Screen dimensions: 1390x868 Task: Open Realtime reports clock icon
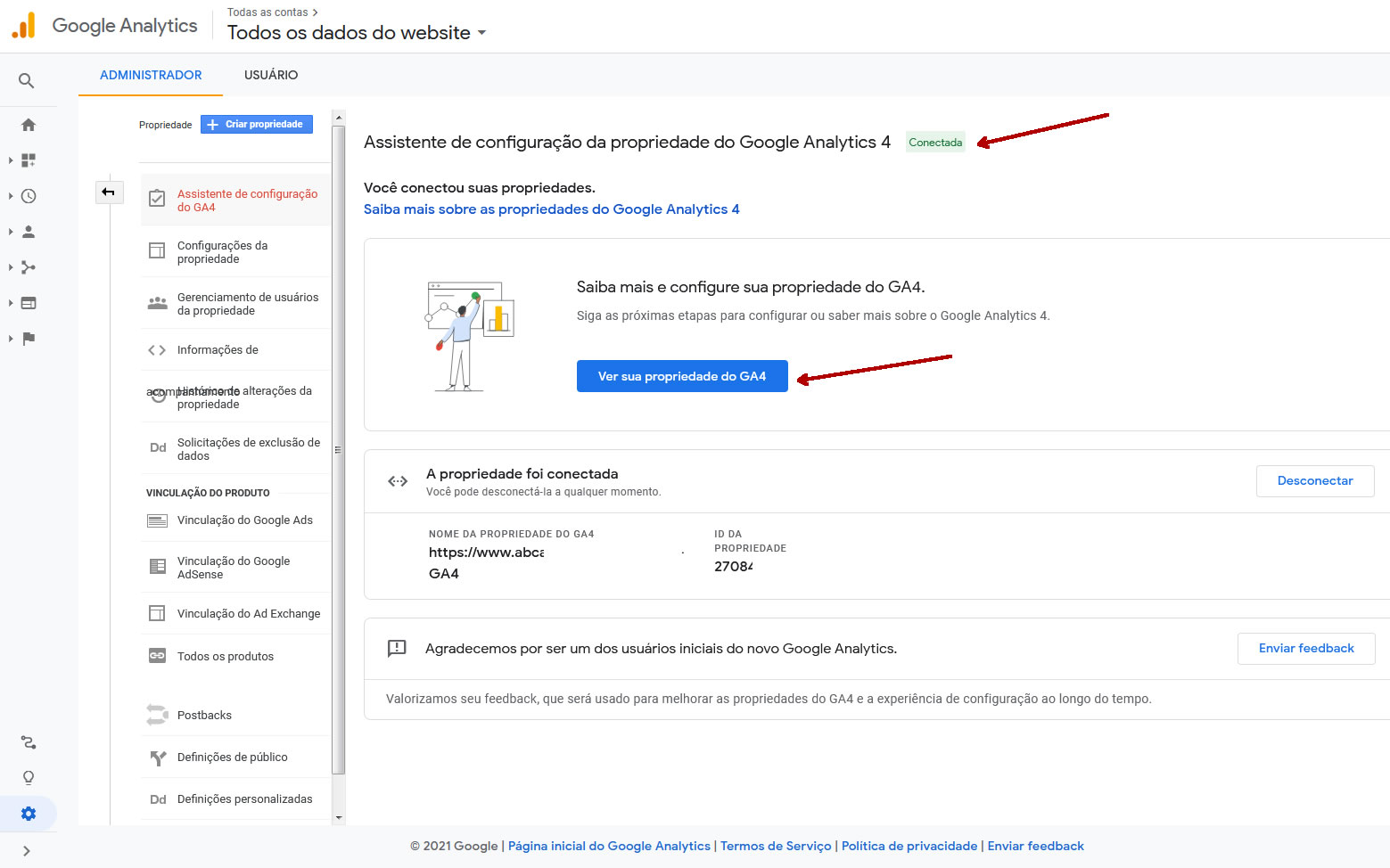click(x=29, y=196)
